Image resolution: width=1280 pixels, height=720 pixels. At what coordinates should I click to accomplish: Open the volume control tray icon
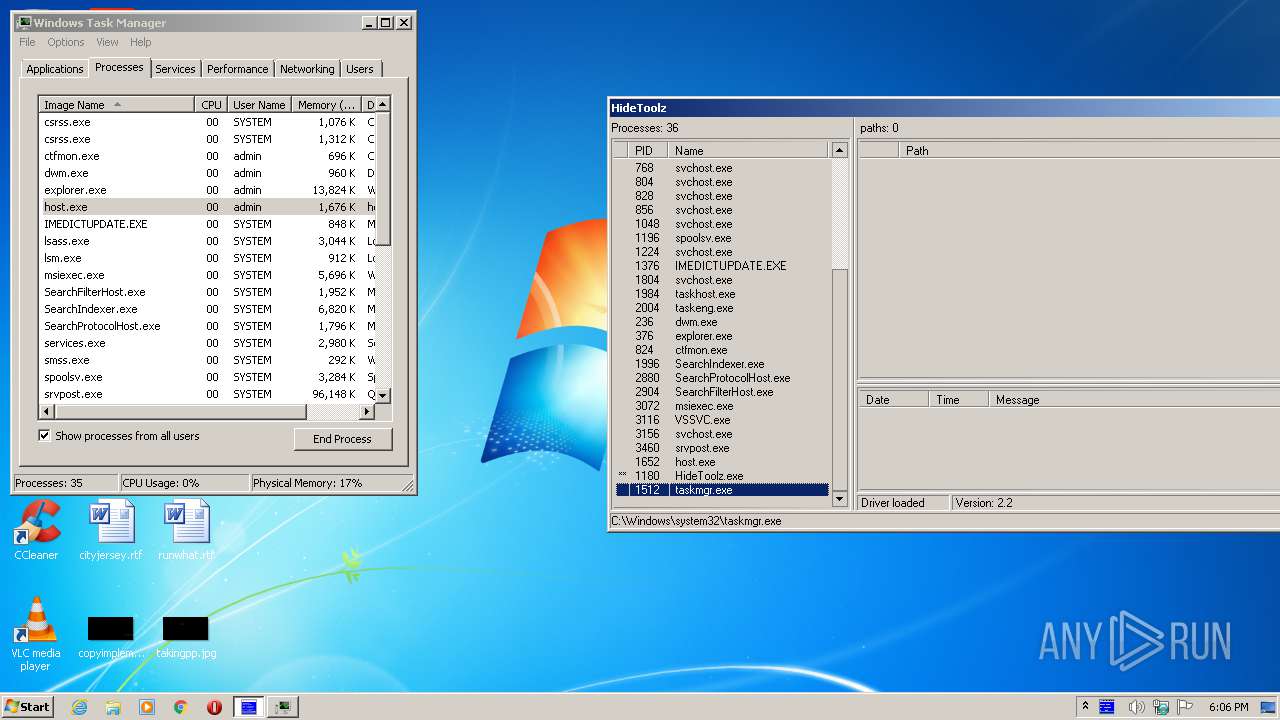coord(1136,707)
